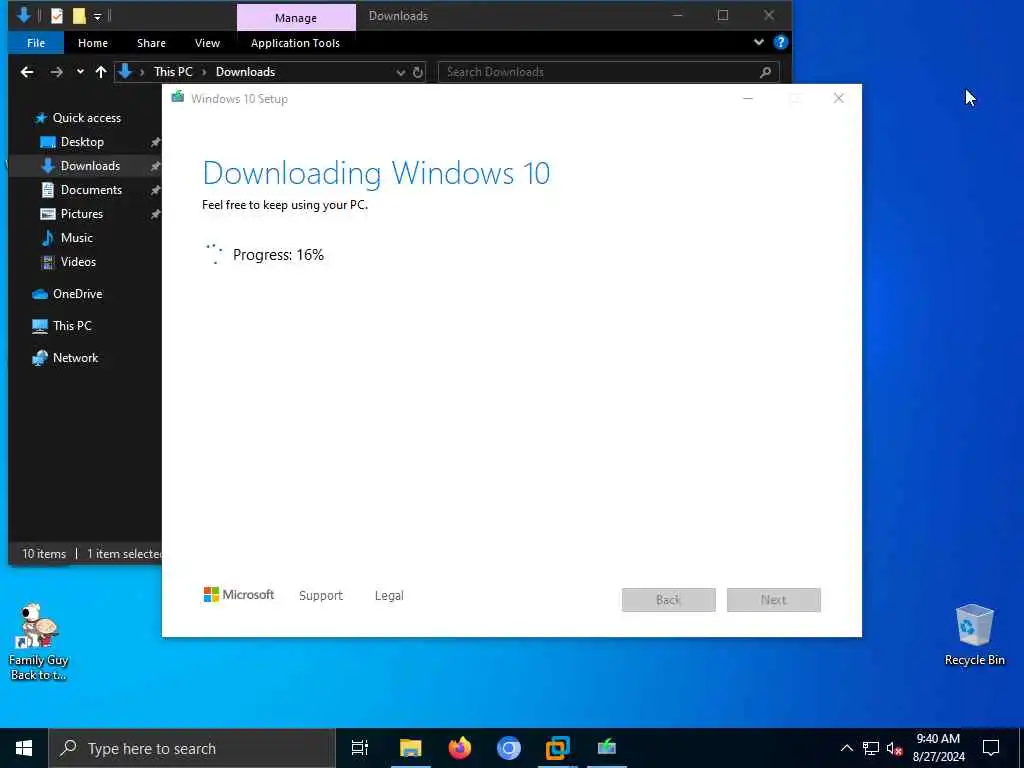The image size is (1024, 768).
Task: Open the Chromium browser taskbar icon
Action: click(x=509, y=748)
